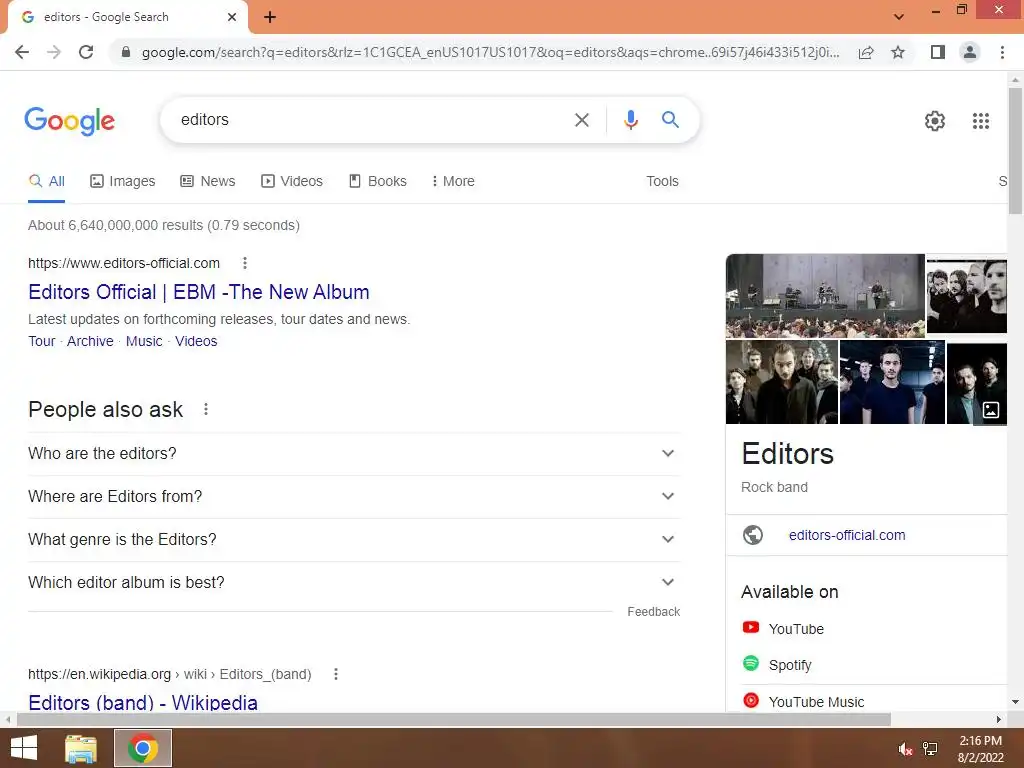Bookmark this page with the star
Screen dimensions: 1024x768
[898, 52]
